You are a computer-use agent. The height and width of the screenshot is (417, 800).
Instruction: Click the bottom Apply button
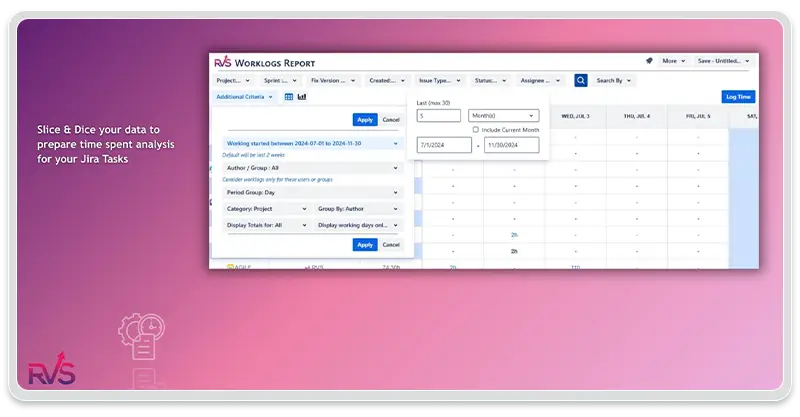[365, 244]
